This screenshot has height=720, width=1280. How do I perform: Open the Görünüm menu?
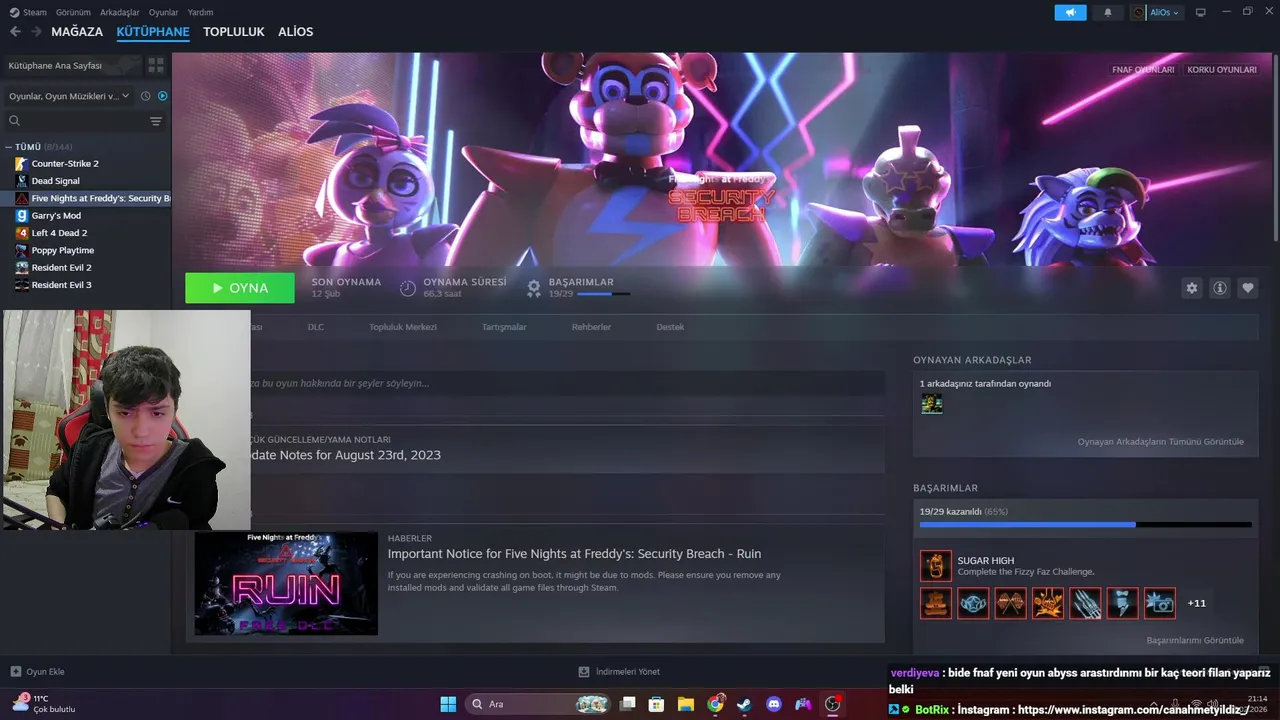(x=74, y=13)
